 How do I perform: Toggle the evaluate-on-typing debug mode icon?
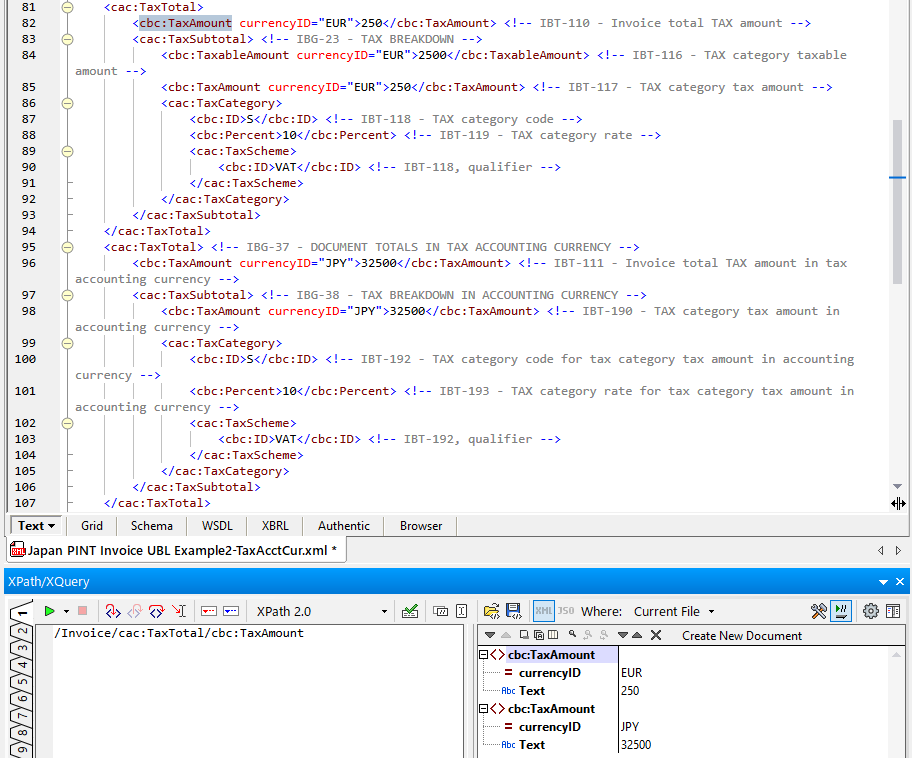point(841,611)
